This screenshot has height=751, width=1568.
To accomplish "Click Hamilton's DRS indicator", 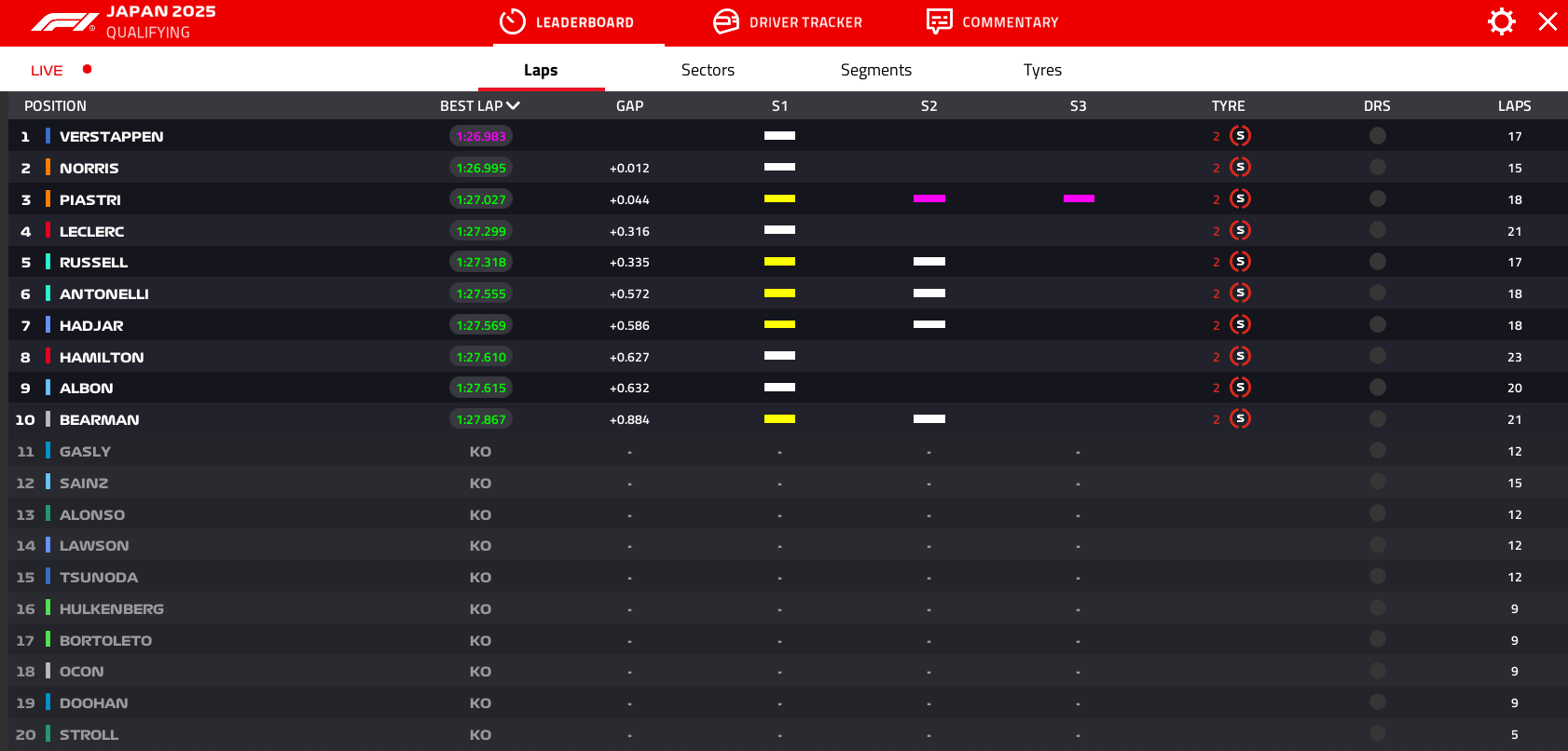I will point(1378,357).
